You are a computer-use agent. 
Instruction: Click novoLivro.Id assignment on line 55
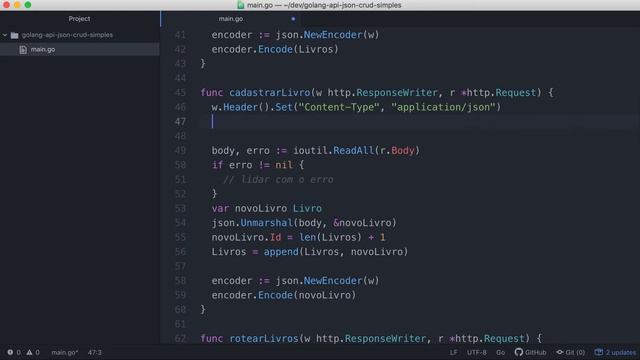(298, 238)
